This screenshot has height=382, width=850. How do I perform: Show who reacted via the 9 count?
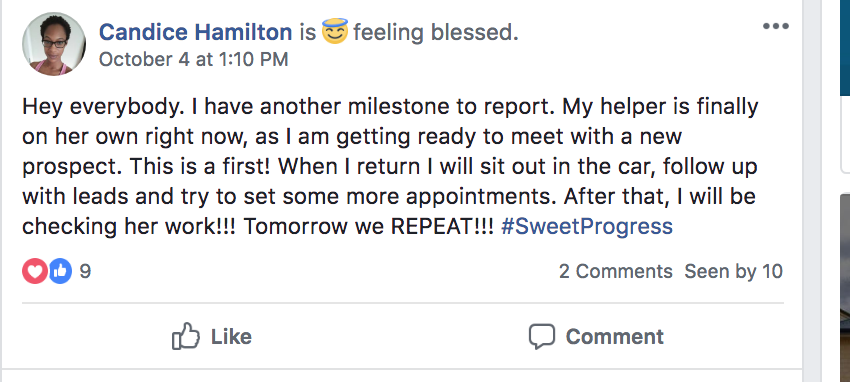tap(85, 271)
